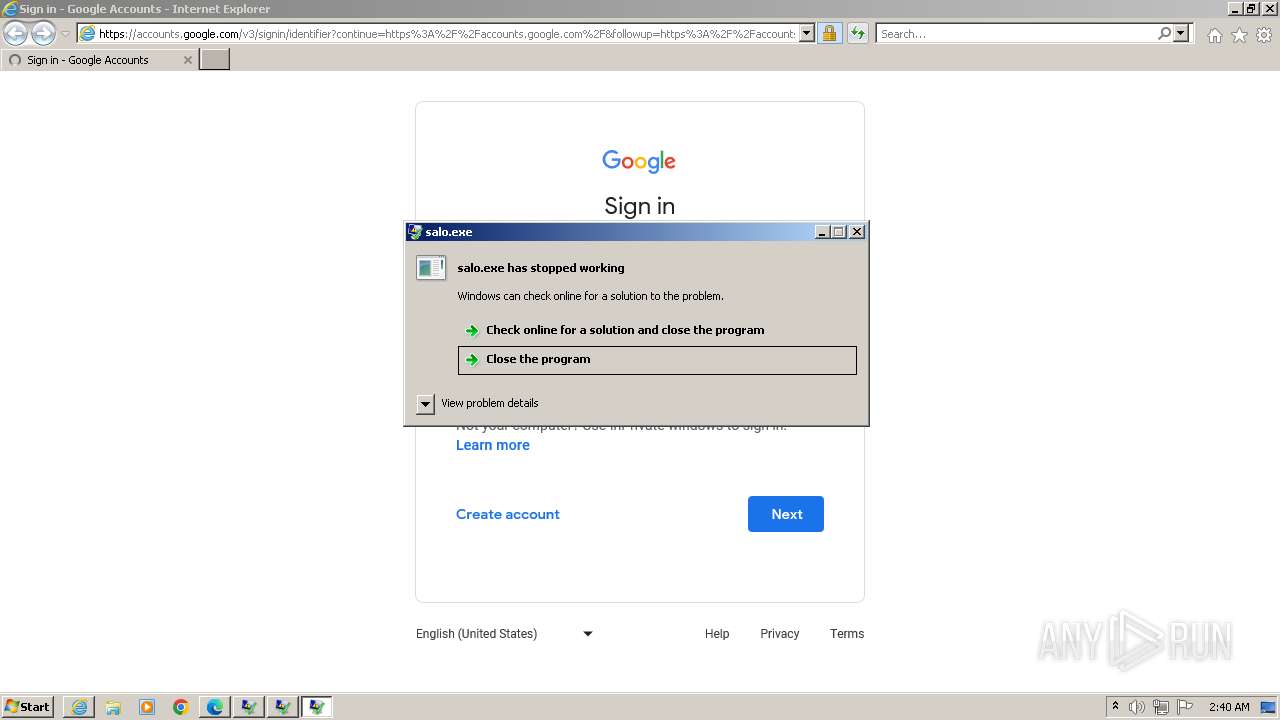The width and height of the screenshot is (1280, 720).
Task: Close the salo.exe error dialog
Action: pos(857,232)
